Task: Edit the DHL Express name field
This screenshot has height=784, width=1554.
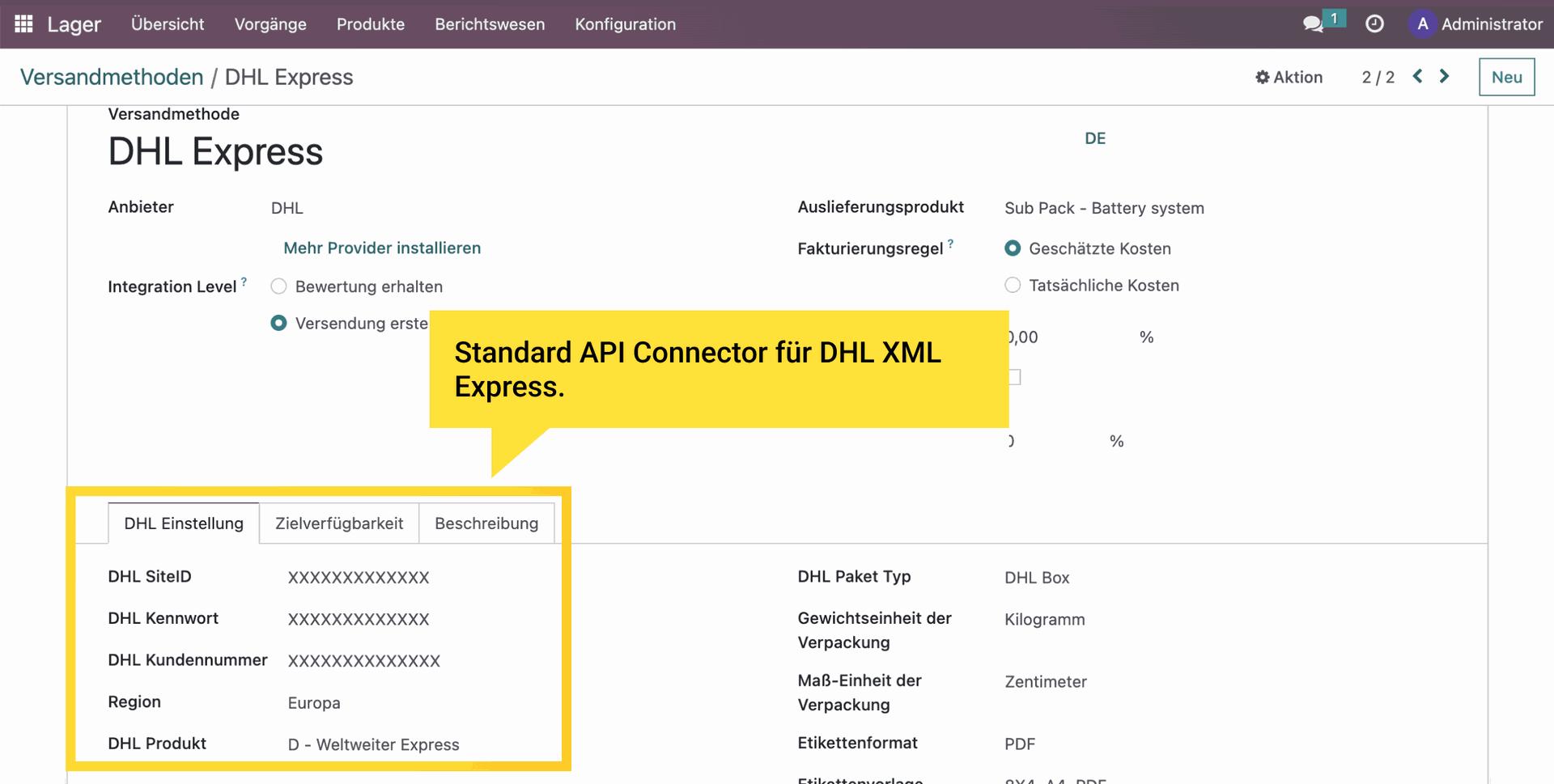Action: tap(215, 151)
